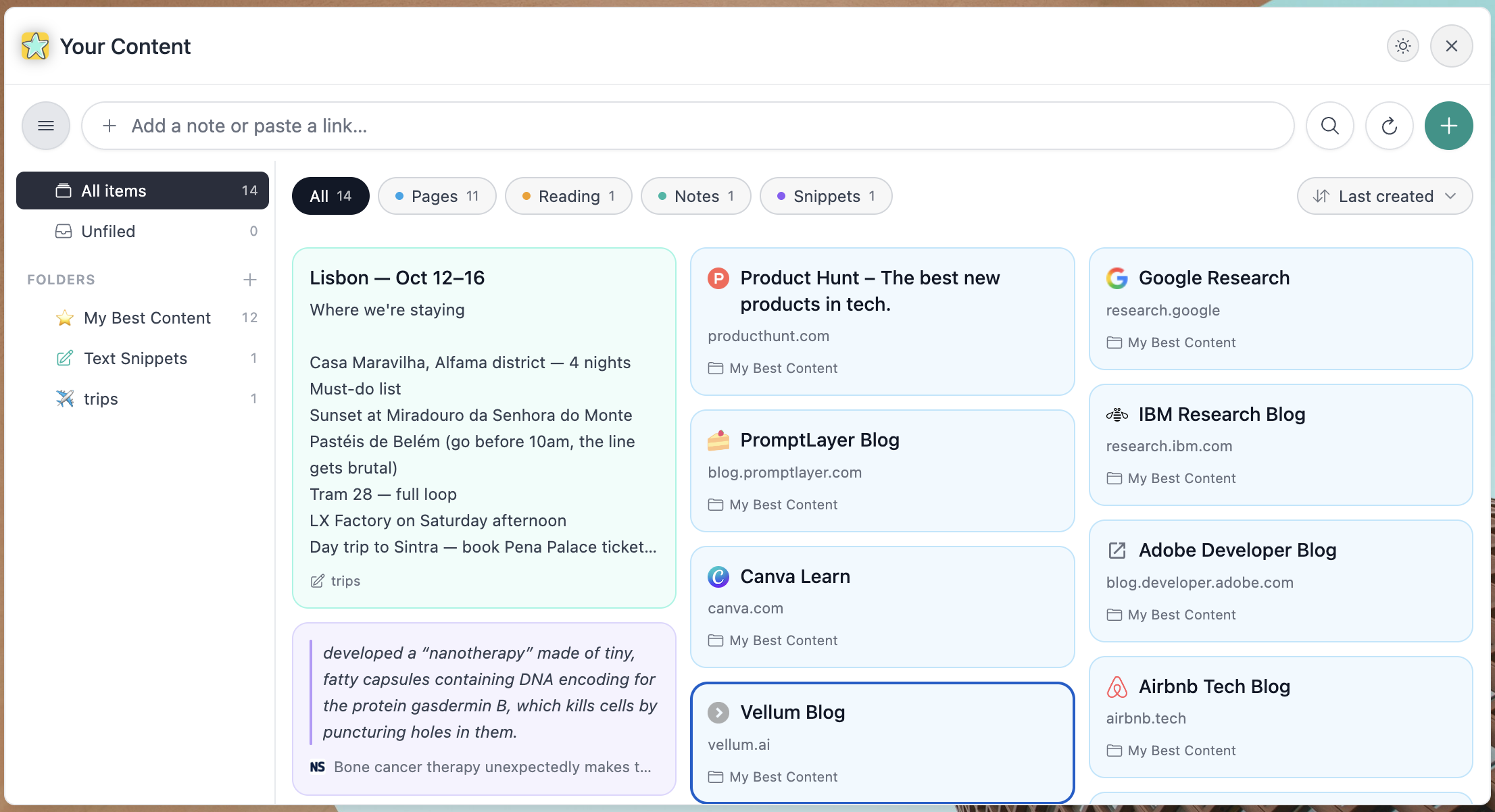Viewport: 1495px width, 812px height.
Task: Filter by the Pages tab
Action: 437,196
